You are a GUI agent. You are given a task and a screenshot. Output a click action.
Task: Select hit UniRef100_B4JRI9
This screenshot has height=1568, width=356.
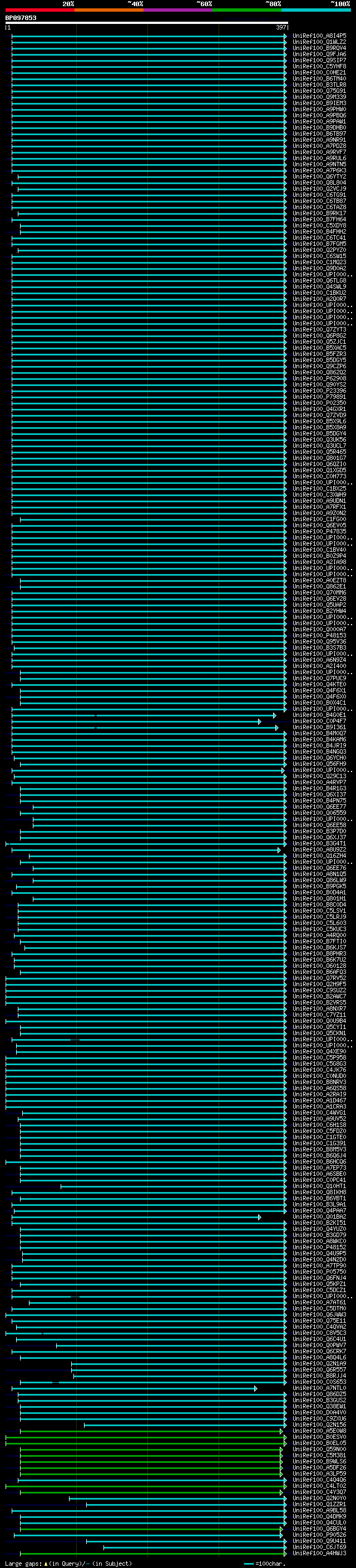tap(319, 745)
